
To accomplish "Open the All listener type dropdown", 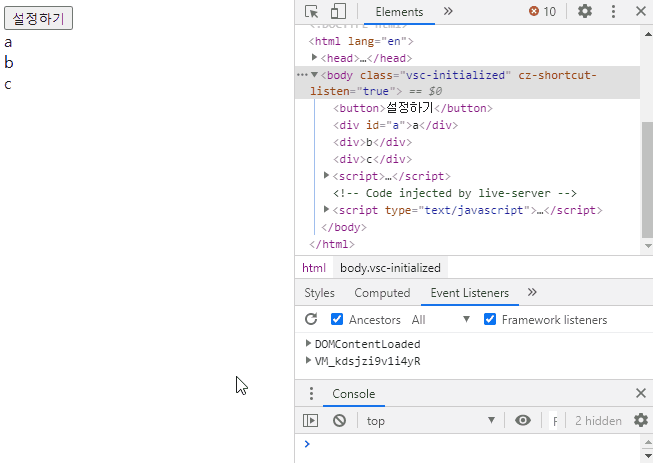I will click(441, 319).
